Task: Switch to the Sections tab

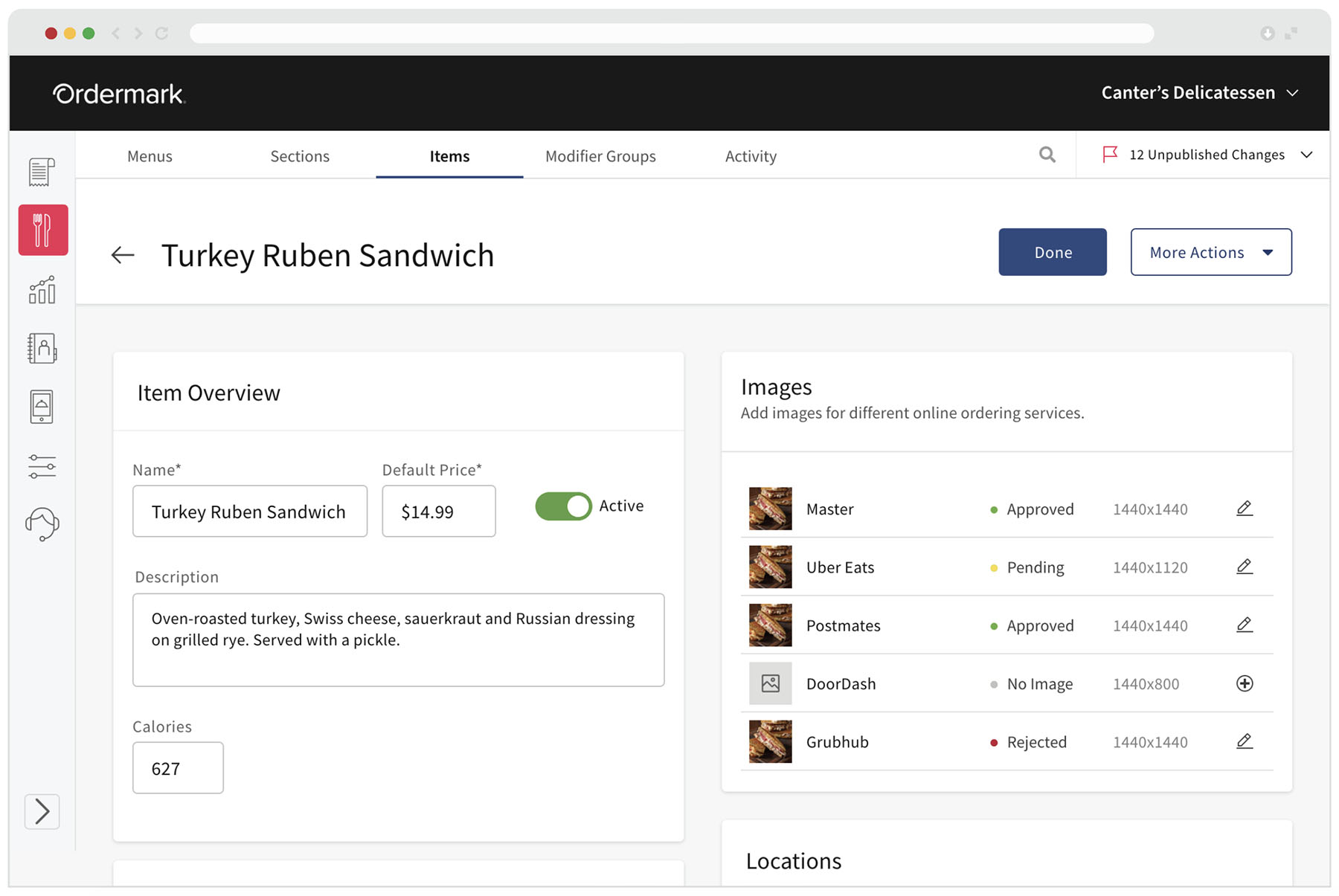Action: [300, 156]
